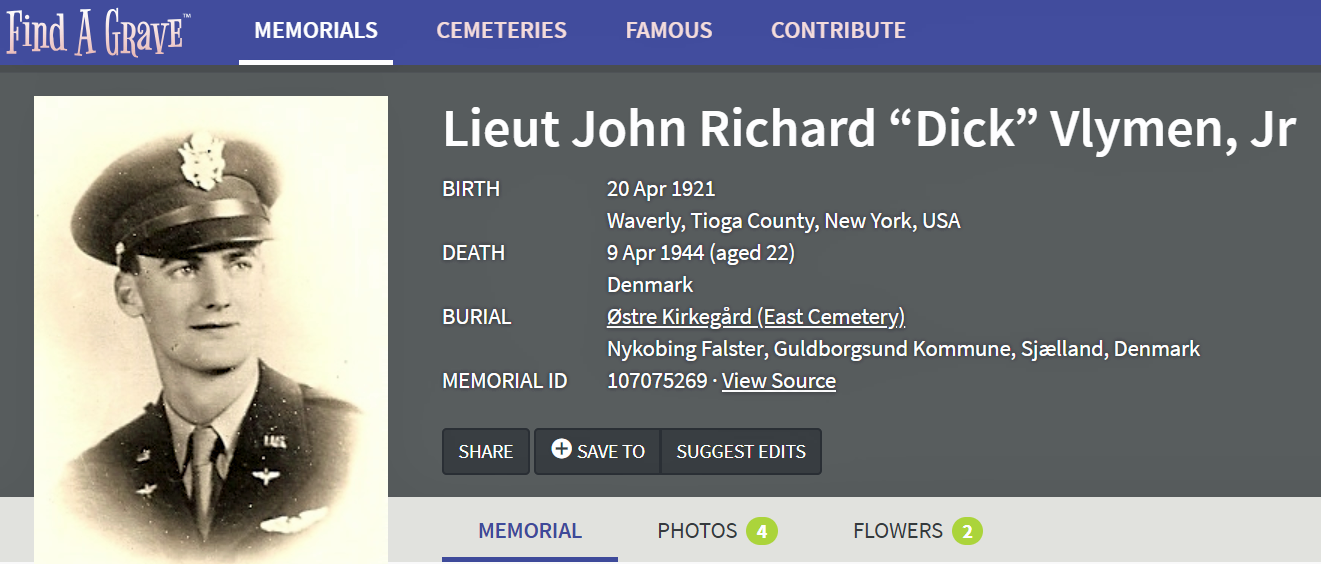Image resolution: width=1321 pixels, height=564 pixels.
Task: Click the plus icon on Save To
Action: pos(562,450)
